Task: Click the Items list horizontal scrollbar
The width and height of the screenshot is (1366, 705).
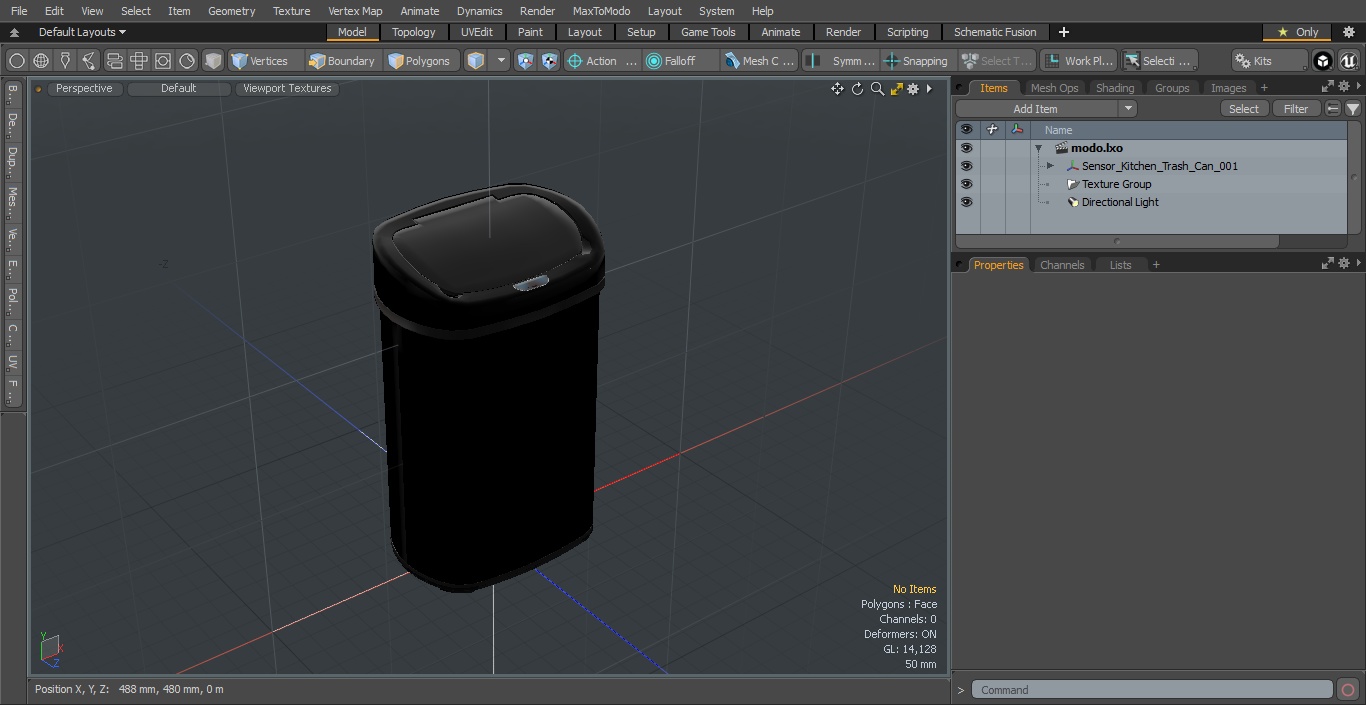Action: [1117, 241]
